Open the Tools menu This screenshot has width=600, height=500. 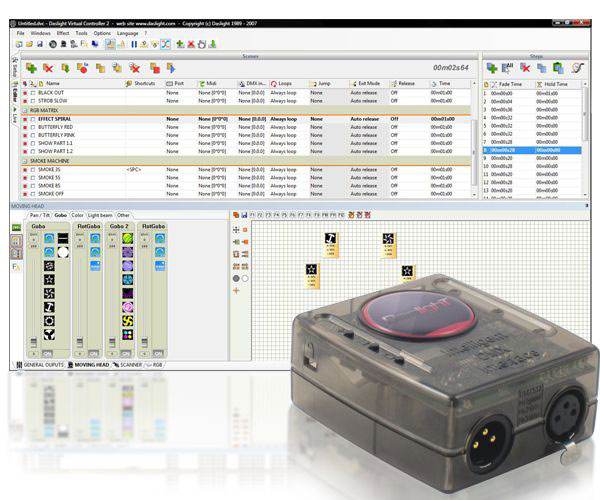point(82,33)
